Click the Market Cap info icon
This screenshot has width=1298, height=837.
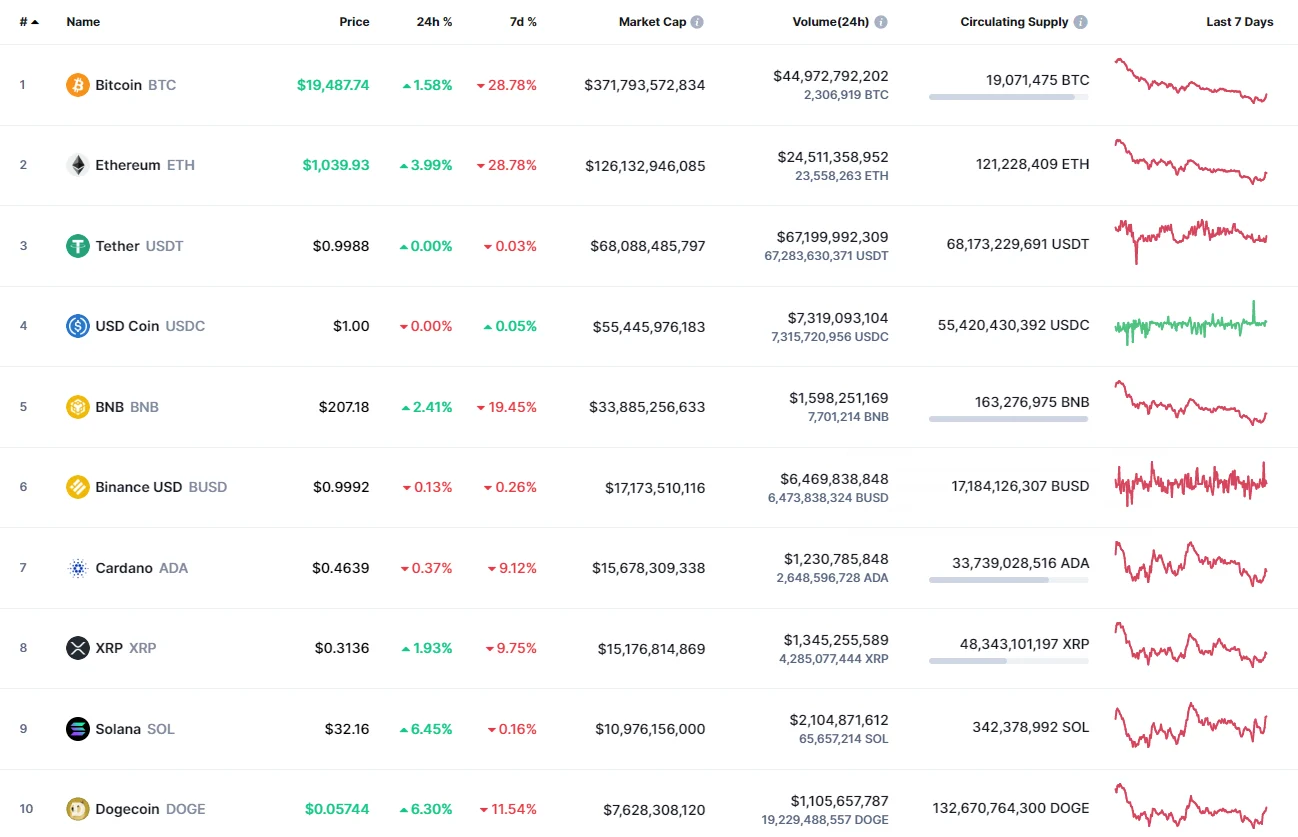(x=697, y=22)
